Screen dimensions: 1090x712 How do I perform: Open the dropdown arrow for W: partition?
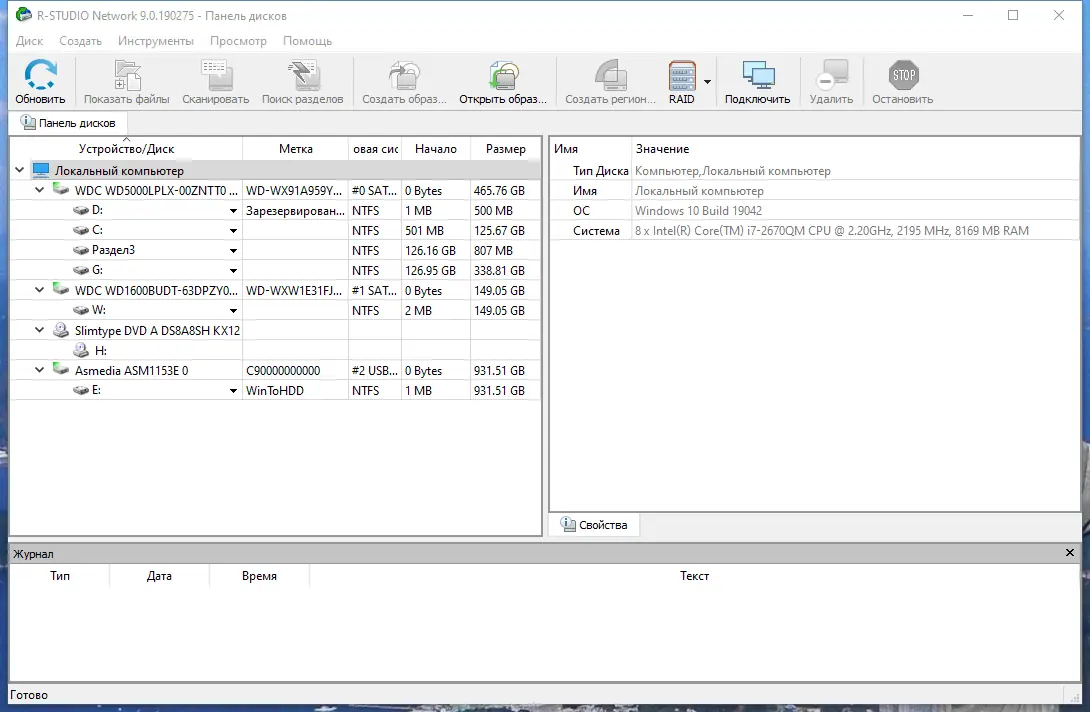(234, 311)
